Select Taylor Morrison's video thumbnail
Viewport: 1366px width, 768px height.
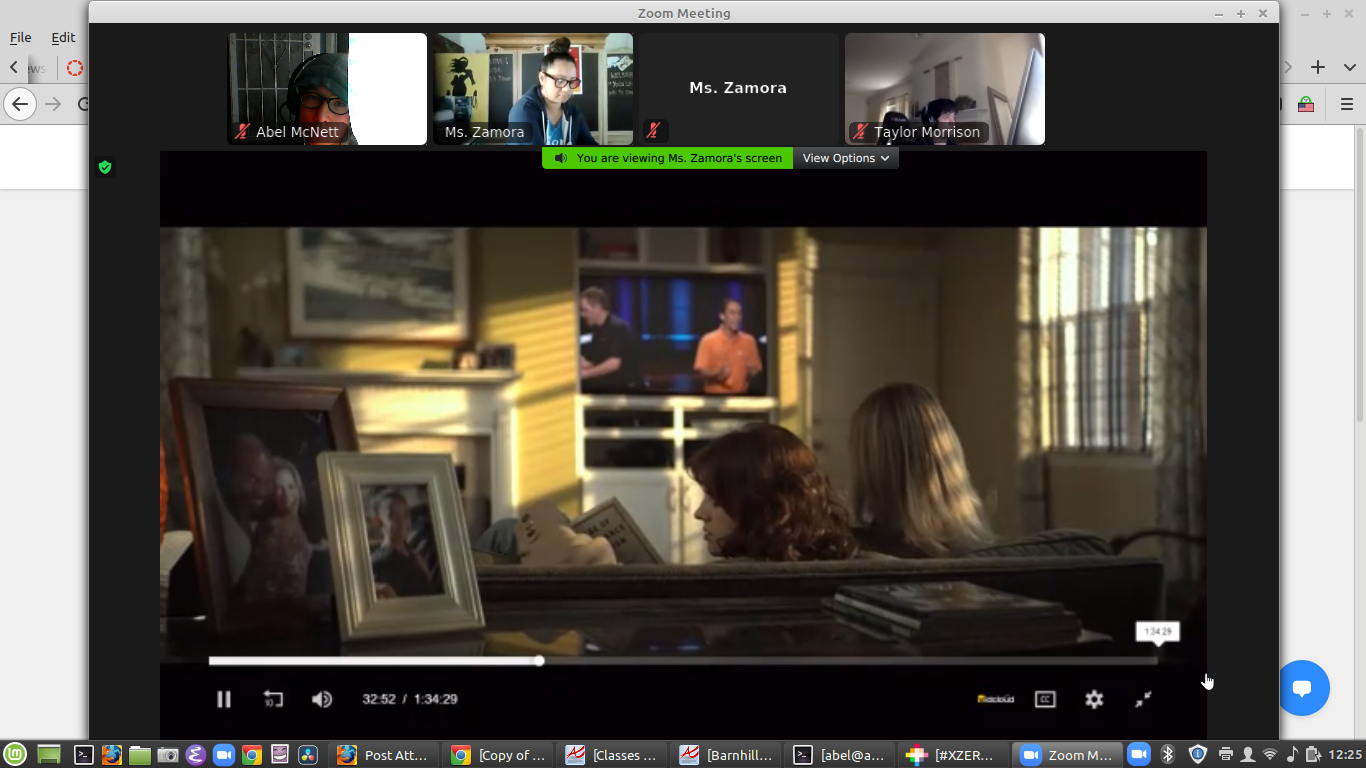[945, 89]
